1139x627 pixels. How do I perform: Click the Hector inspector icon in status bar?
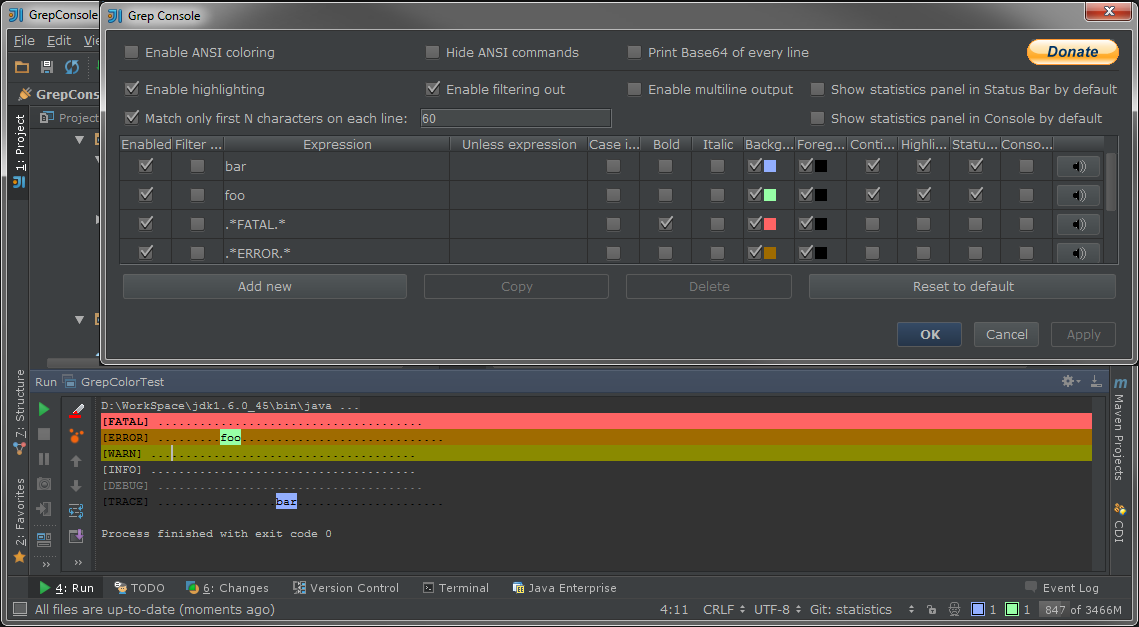(x=954, y=610)
